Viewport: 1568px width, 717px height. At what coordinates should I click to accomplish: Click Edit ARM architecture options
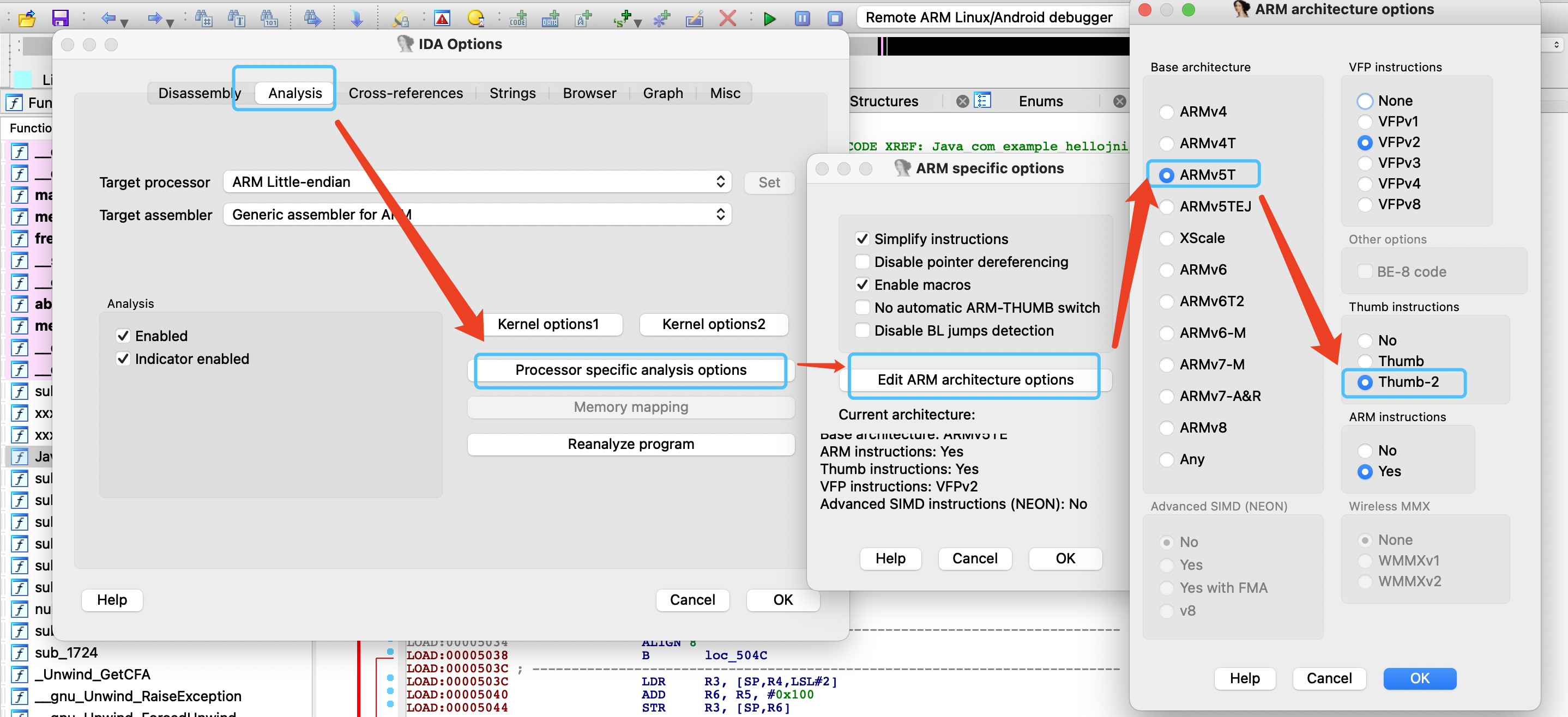point(975,380)
